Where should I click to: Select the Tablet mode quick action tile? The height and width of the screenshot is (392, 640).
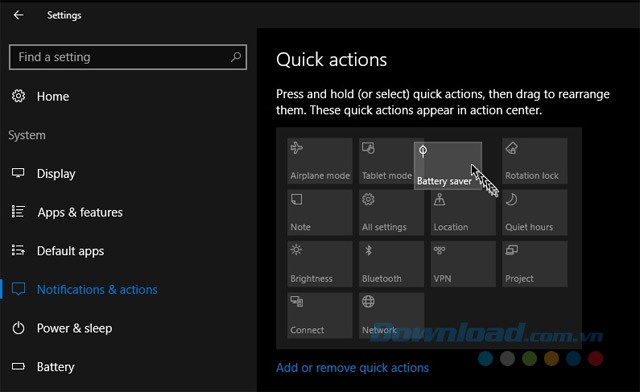pyautogui.click(x=387, y=161)
